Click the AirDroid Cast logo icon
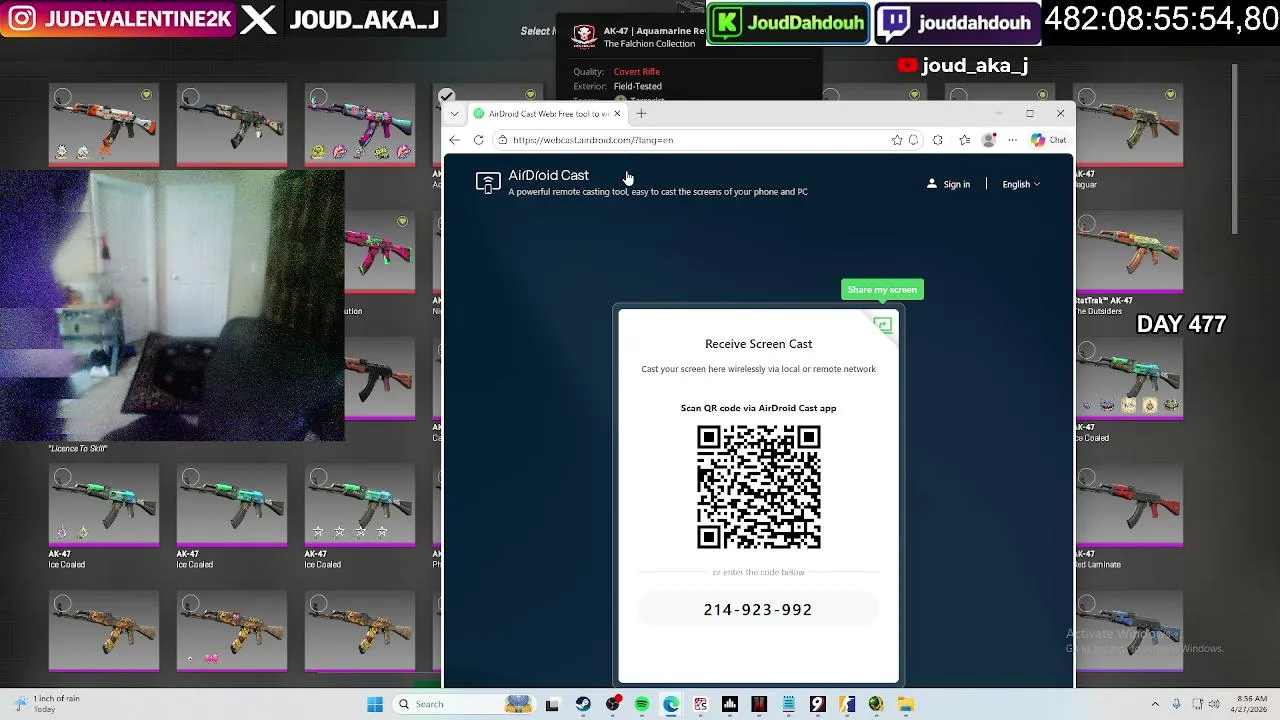This screenshot has height=720, width=1280. [x=488, y=182]
